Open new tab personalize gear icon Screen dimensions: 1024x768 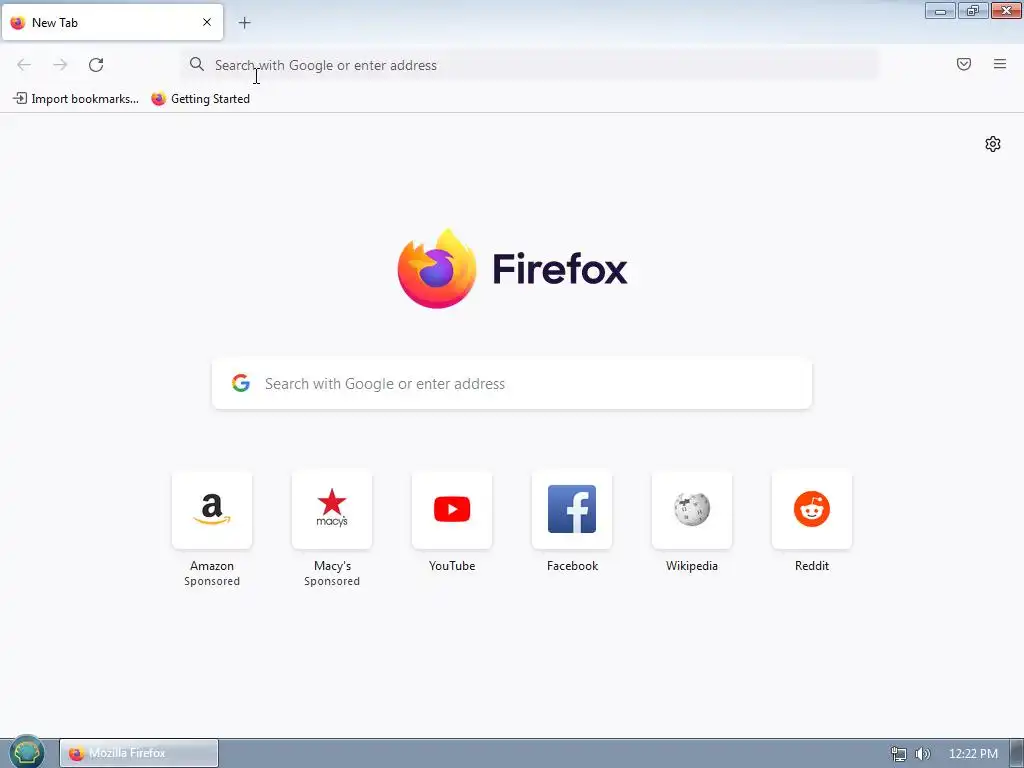click(993, 144)
